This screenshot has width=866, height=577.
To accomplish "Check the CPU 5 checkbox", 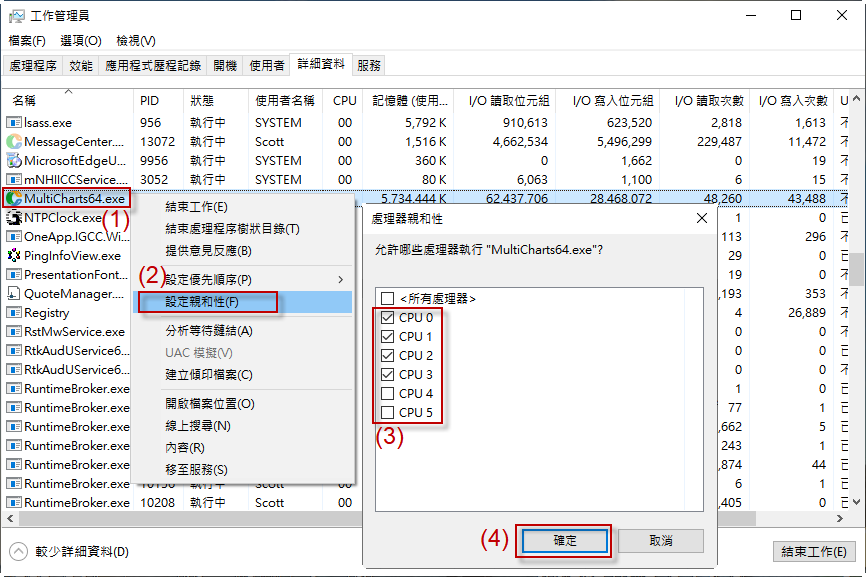I will [388, 412].
